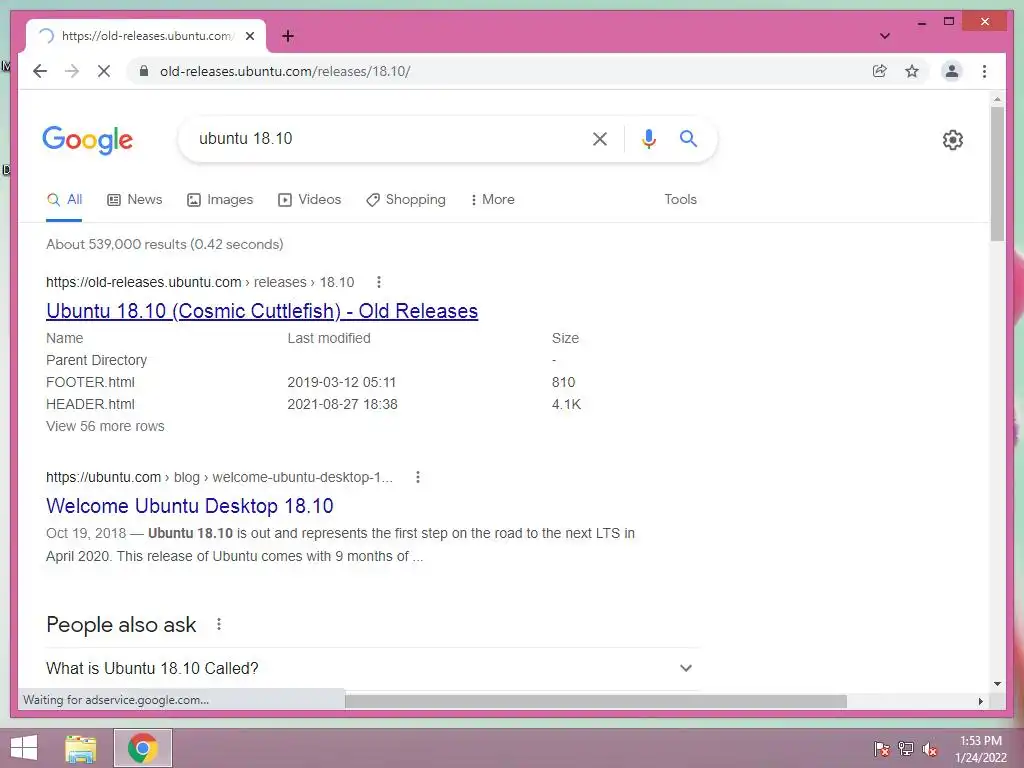Expand the More search options

(x=492, y=200)
